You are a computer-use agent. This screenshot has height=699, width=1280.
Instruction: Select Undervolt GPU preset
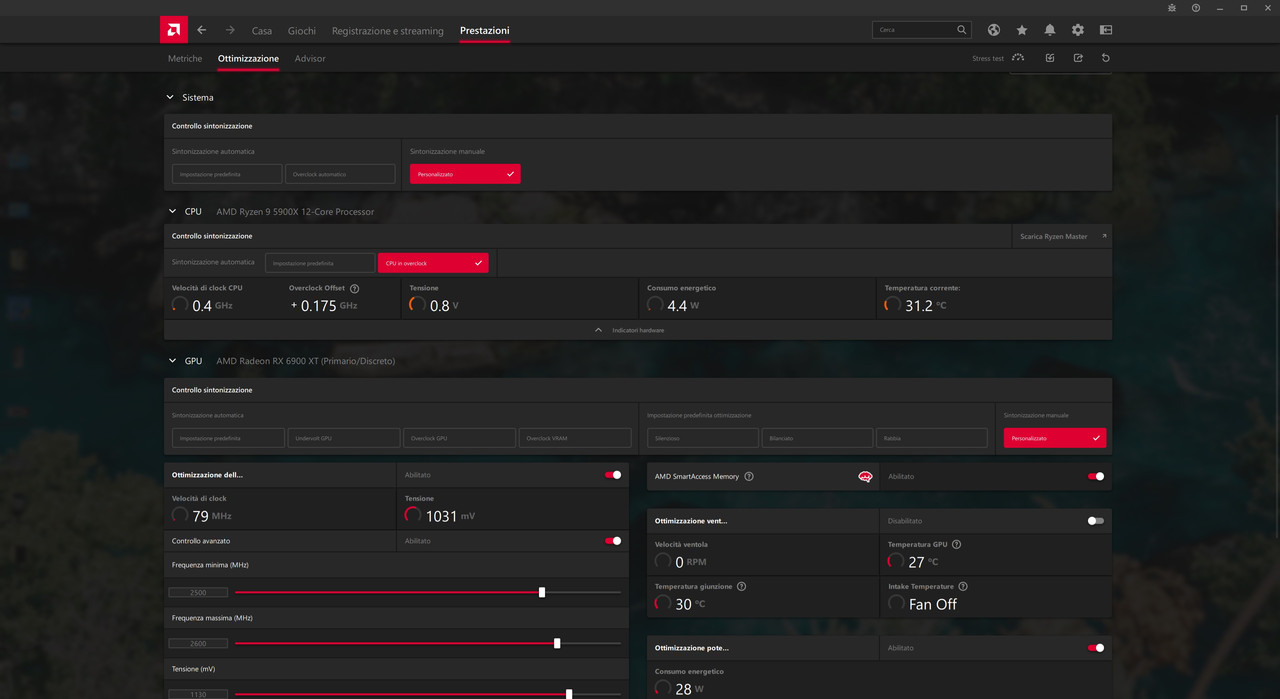(x=344, y=438)
